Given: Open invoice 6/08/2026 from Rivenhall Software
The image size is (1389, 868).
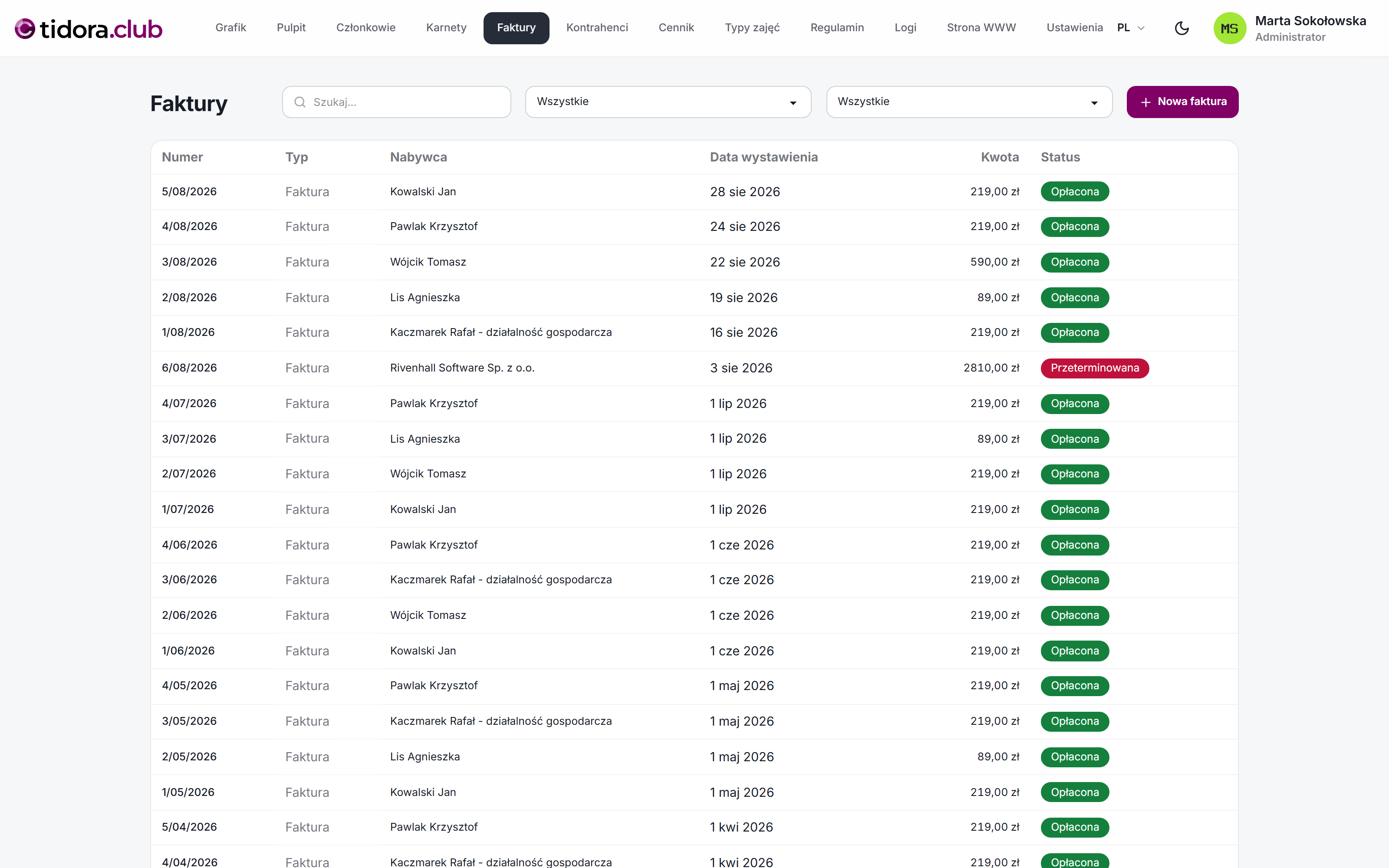Looking at the screenshot, I should coord(694,368).
